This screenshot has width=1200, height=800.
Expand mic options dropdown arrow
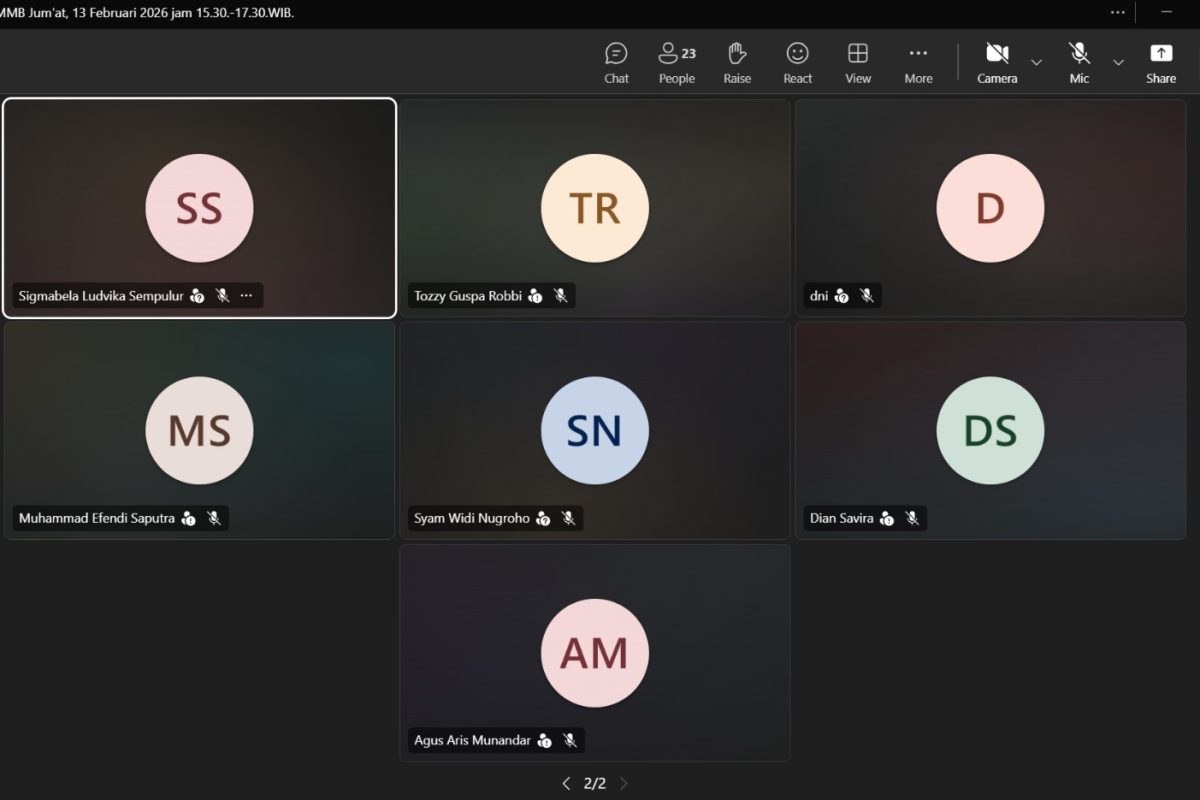[x=1118, y=63]
